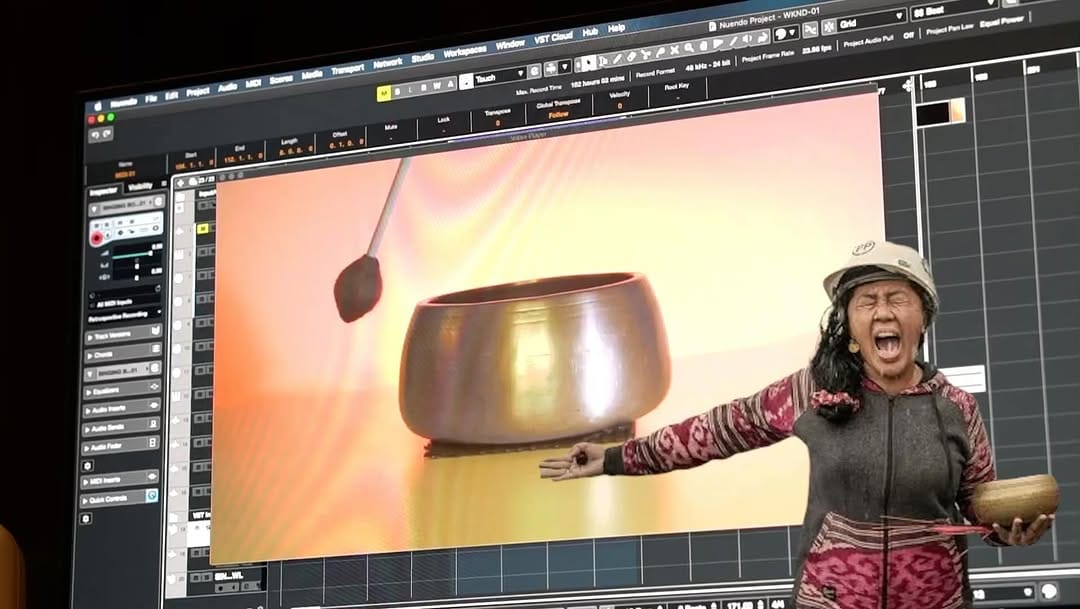Click the gear icon below Audio Fader
The image size is (1080, 609).
coord(87,465)
